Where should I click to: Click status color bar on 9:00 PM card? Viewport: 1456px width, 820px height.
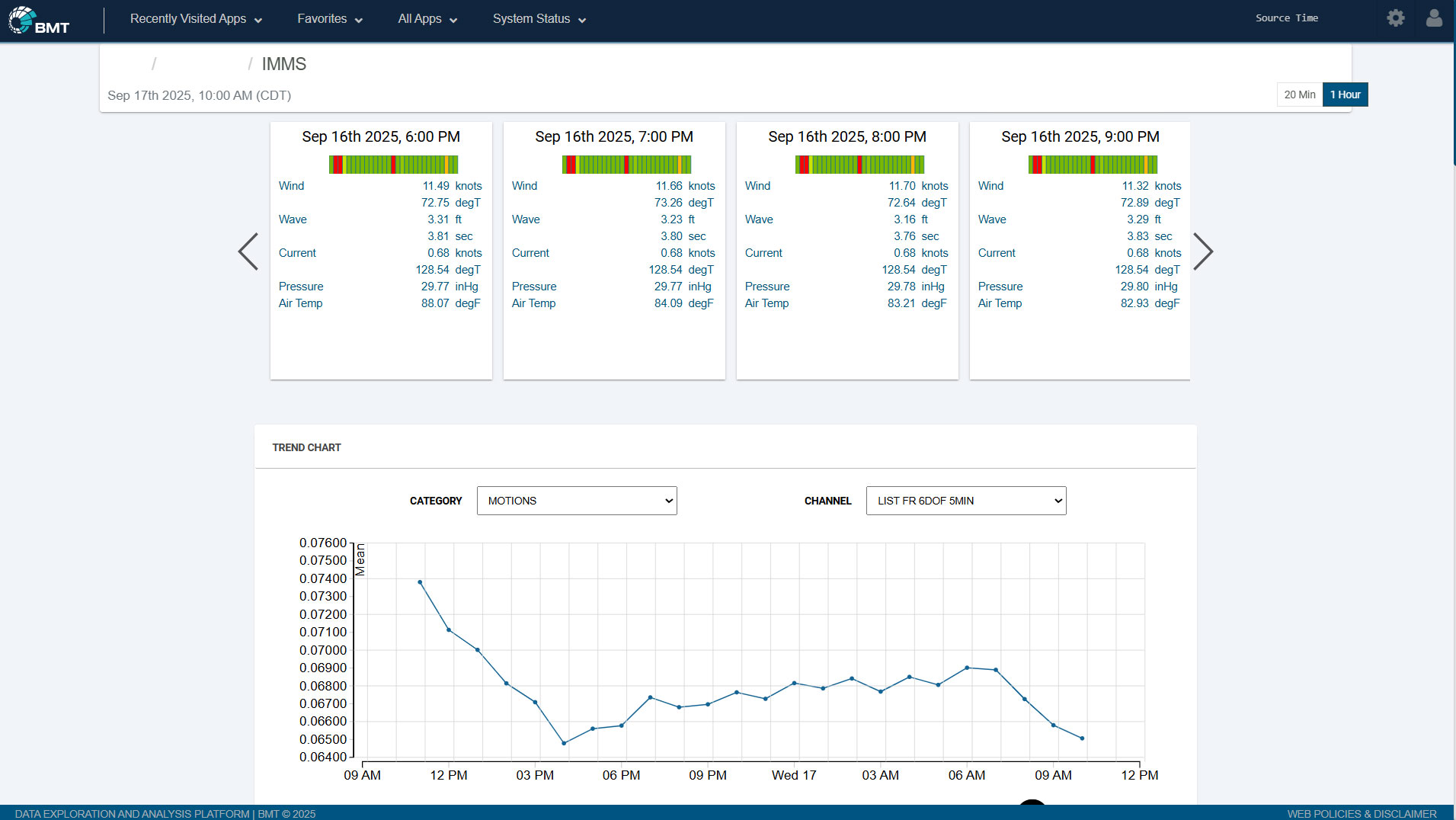point(1092,165)
